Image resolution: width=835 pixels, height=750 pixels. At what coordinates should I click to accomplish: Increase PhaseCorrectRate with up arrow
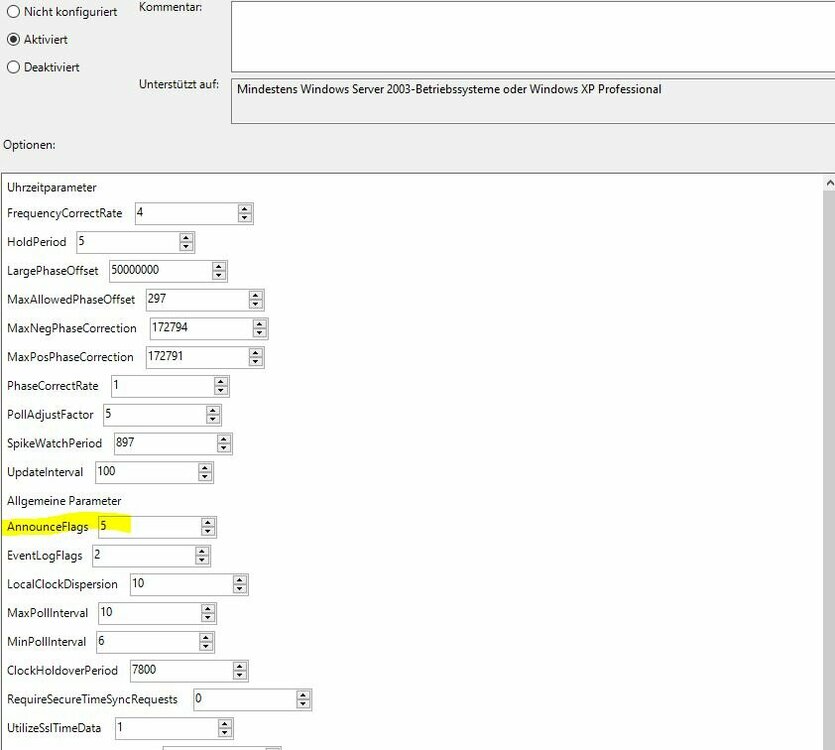pos(221,381)
